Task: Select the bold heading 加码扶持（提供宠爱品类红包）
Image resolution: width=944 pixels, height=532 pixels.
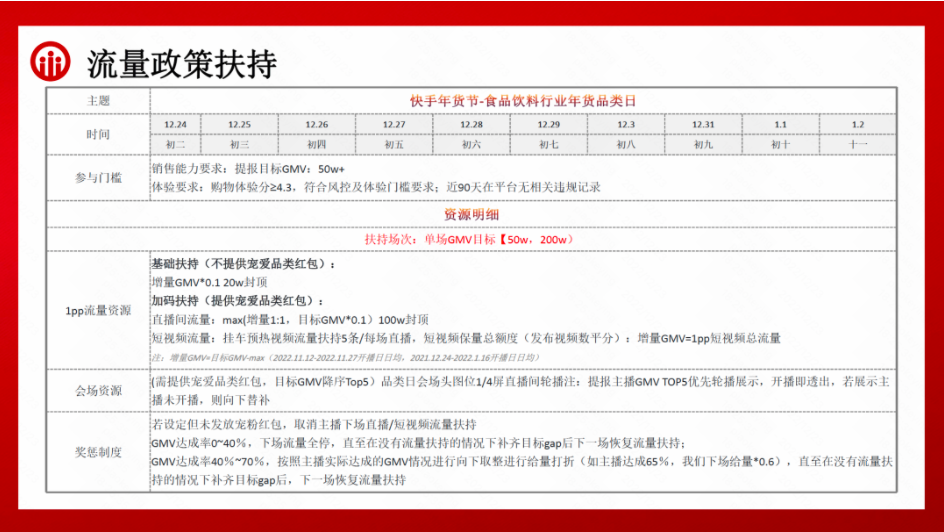Action: (238, 301)
